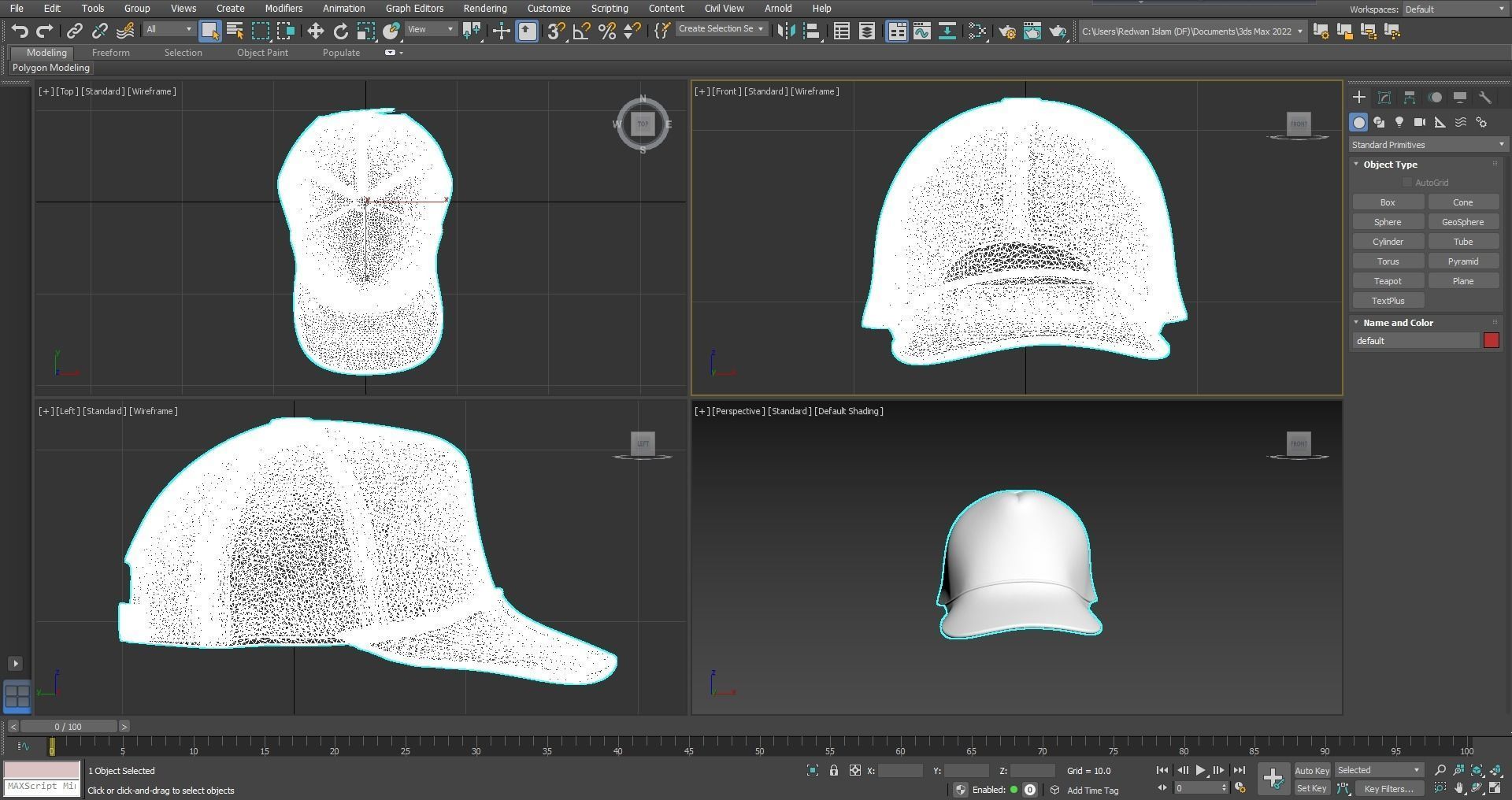
Task: Create a Torus primitive
Action: 1388,261
